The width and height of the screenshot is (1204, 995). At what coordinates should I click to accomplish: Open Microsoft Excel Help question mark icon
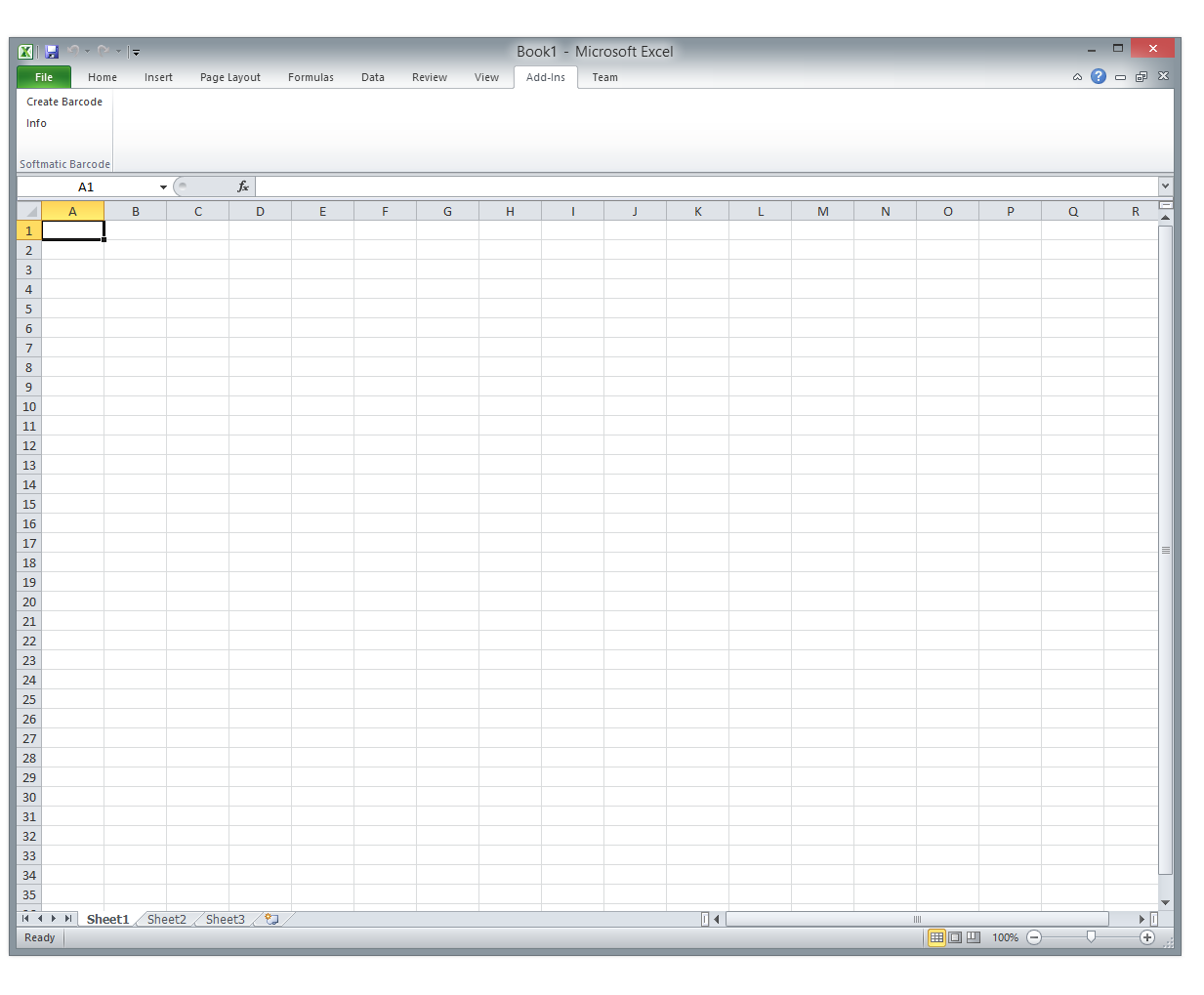pos(1099,76)
